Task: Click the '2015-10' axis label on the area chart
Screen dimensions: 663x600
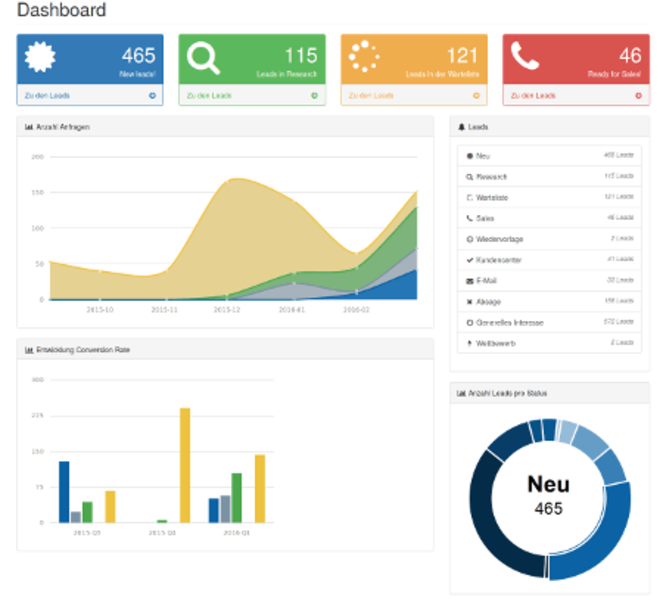Action: (100, 310)
